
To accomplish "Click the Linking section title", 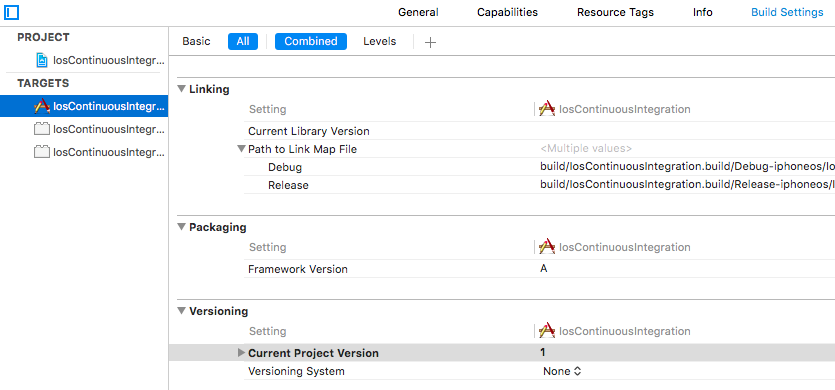I will [x=209, y=90].
